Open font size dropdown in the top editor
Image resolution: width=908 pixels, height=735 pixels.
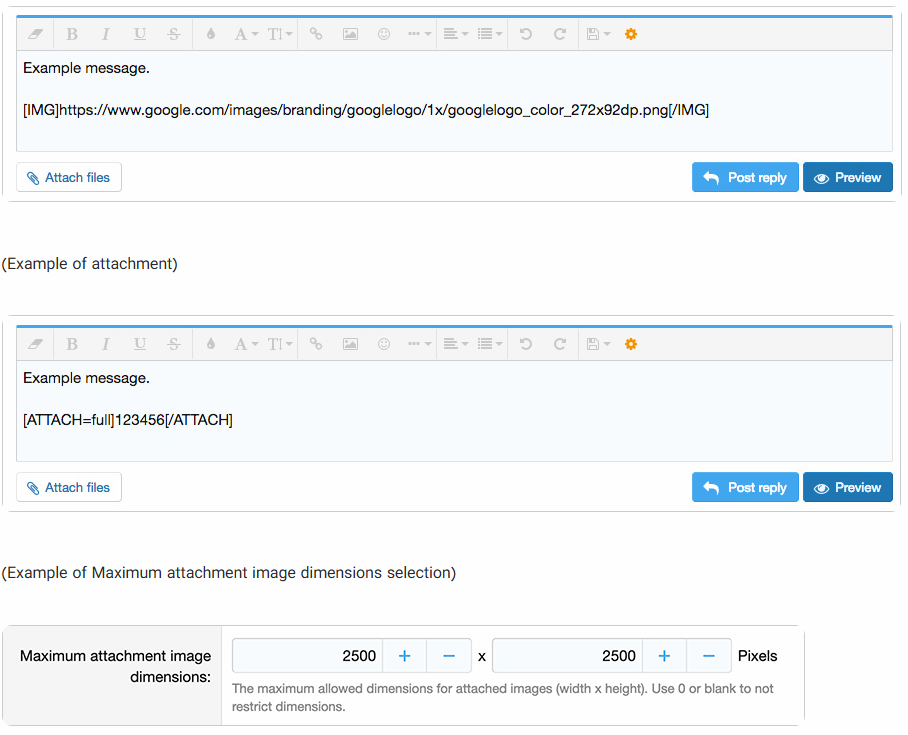(x=280, y=34)
